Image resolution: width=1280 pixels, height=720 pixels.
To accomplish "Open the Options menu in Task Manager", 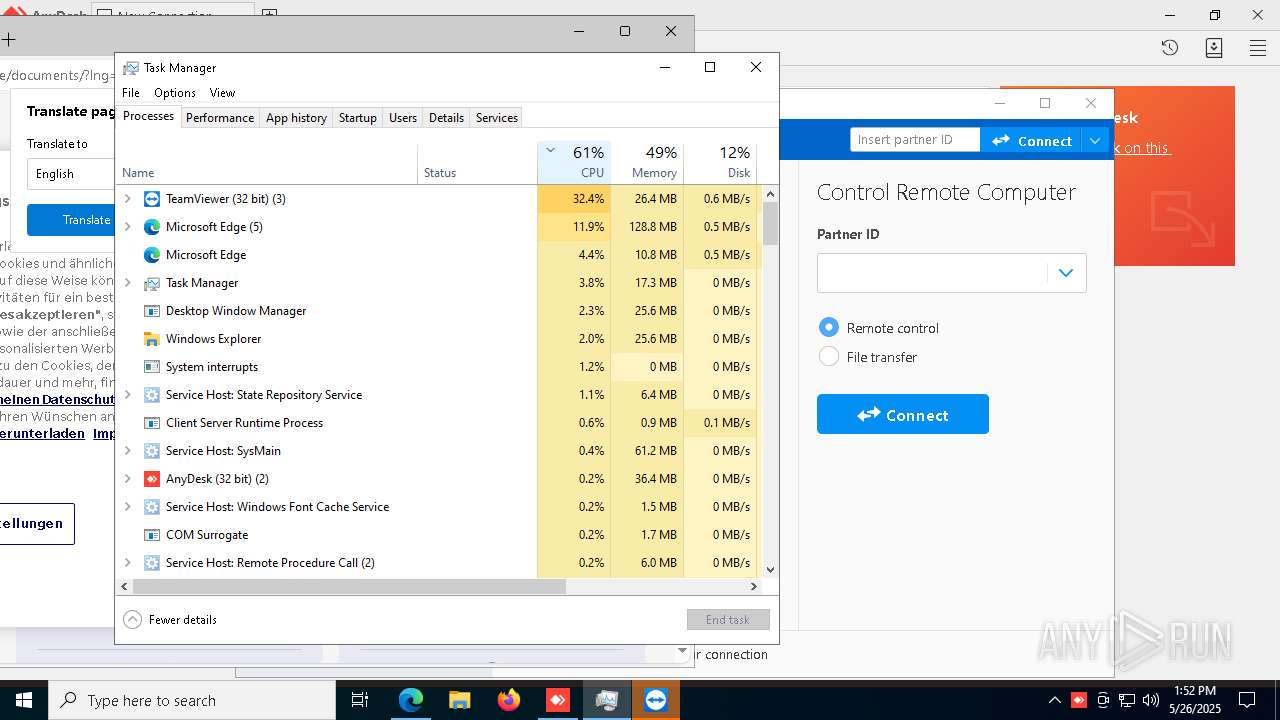I will 175,93.
